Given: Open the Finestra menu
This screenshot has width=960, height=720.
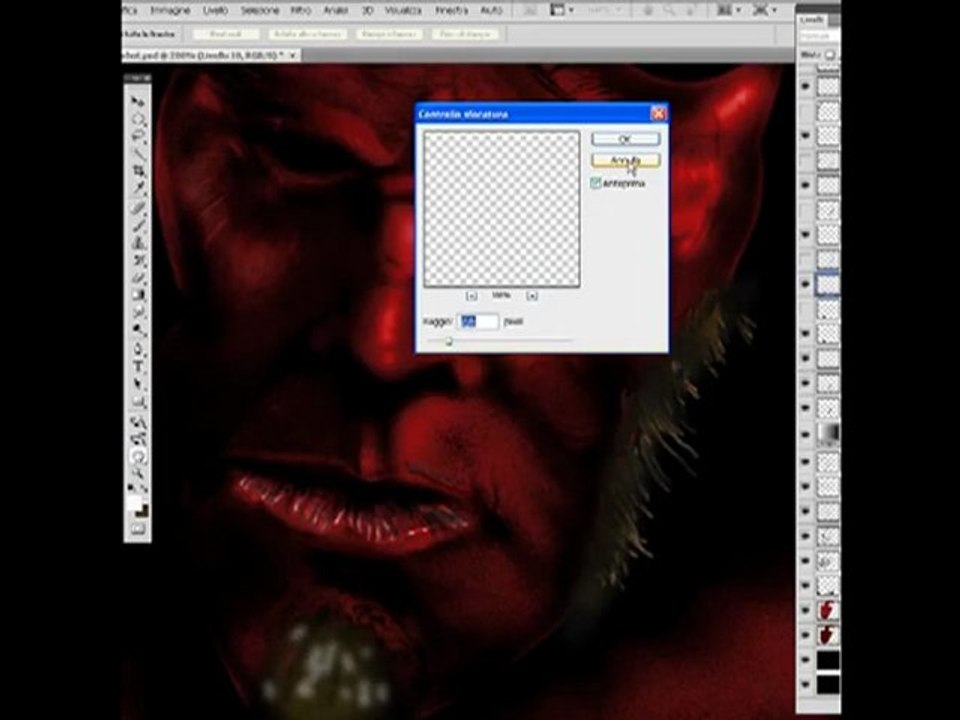Looking at the screenshot, I should [x=451, y=10].
